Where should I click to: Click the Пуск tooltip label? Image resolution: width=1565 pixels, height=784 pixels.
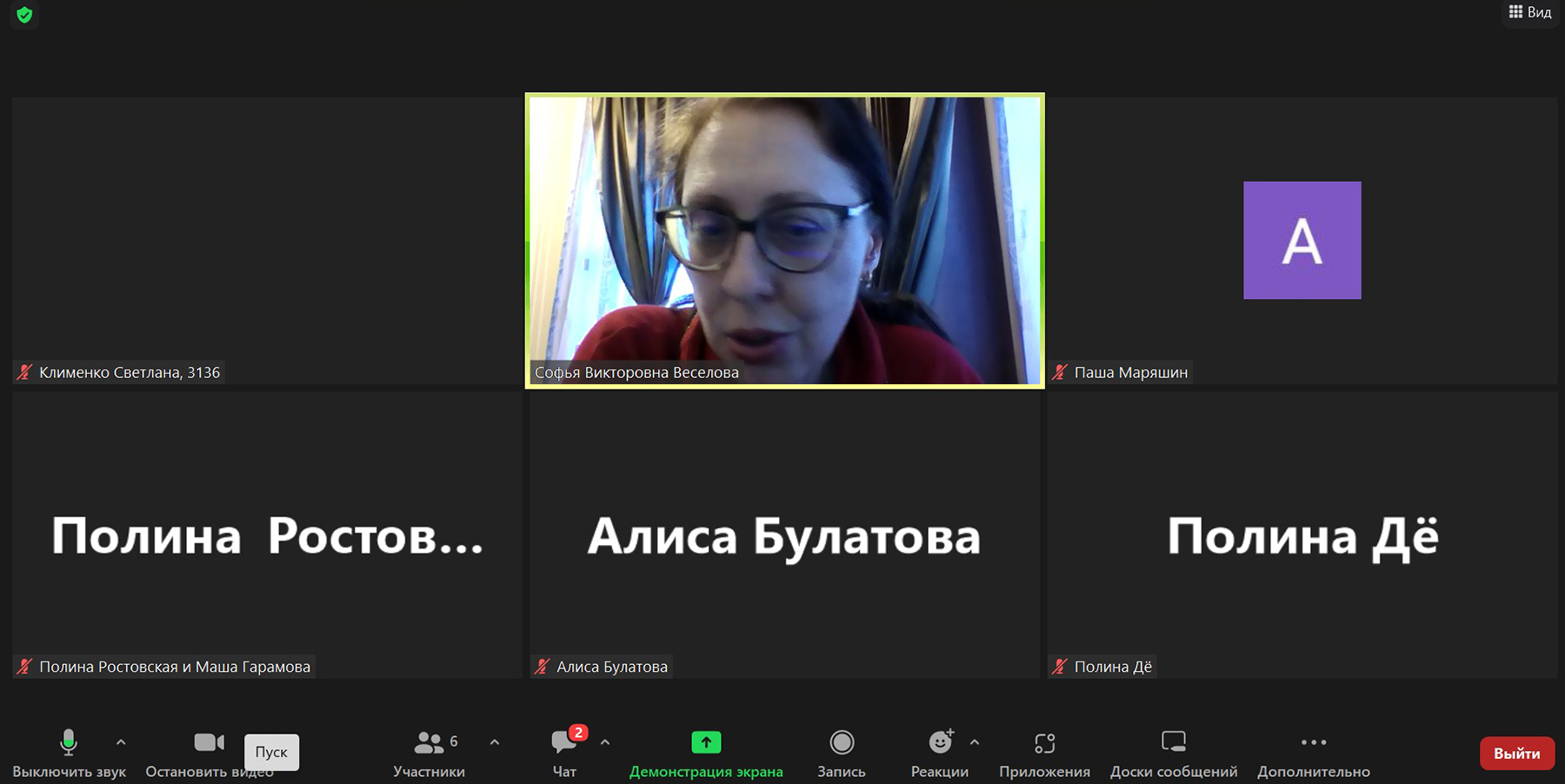(271, 752)
